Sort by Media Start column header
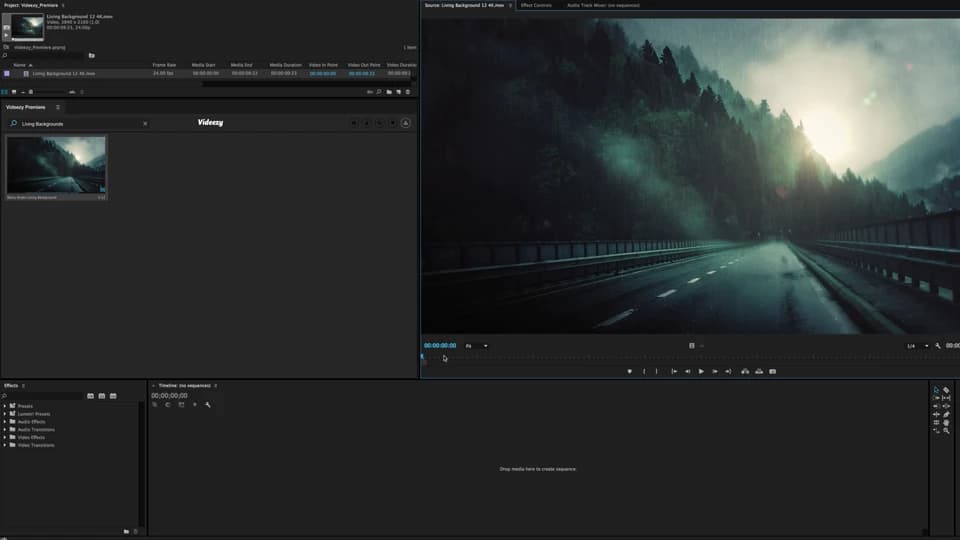This screenshot has height=540, width=960. [x=203, y=65]
